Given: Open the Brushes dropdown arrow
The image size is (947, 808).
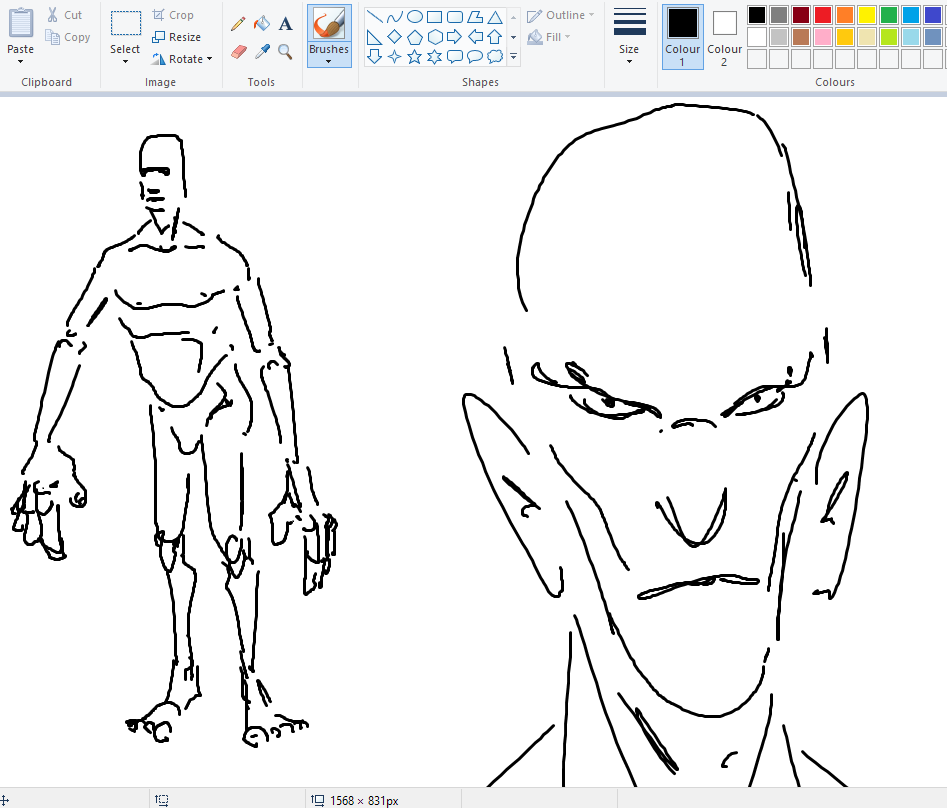Looking at the screenshot, I should tap(329, 62).
